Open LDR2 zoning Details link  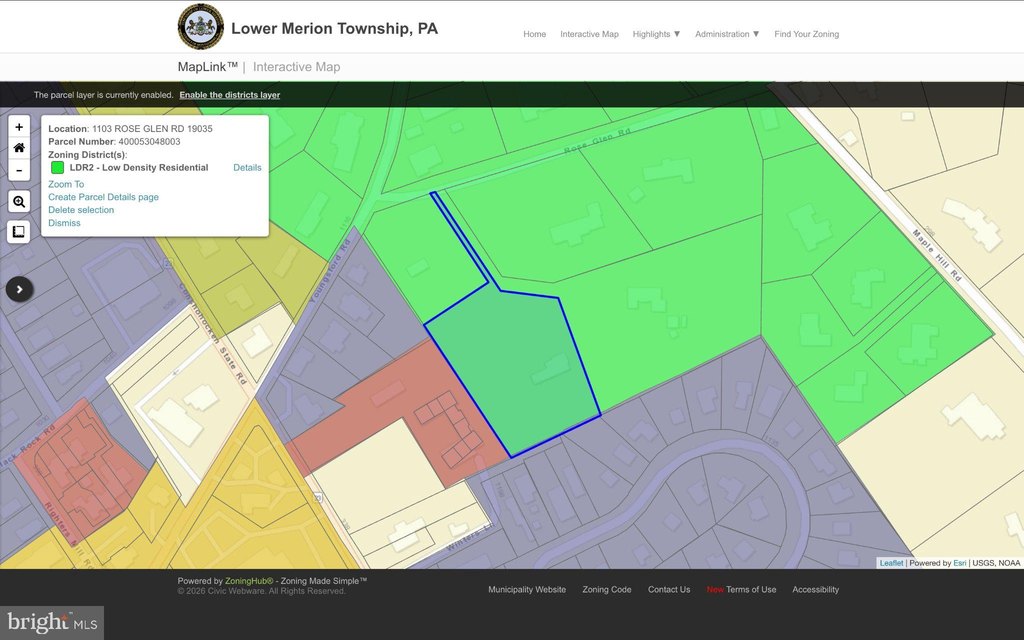pyautogui.click(x=247, y=168)
